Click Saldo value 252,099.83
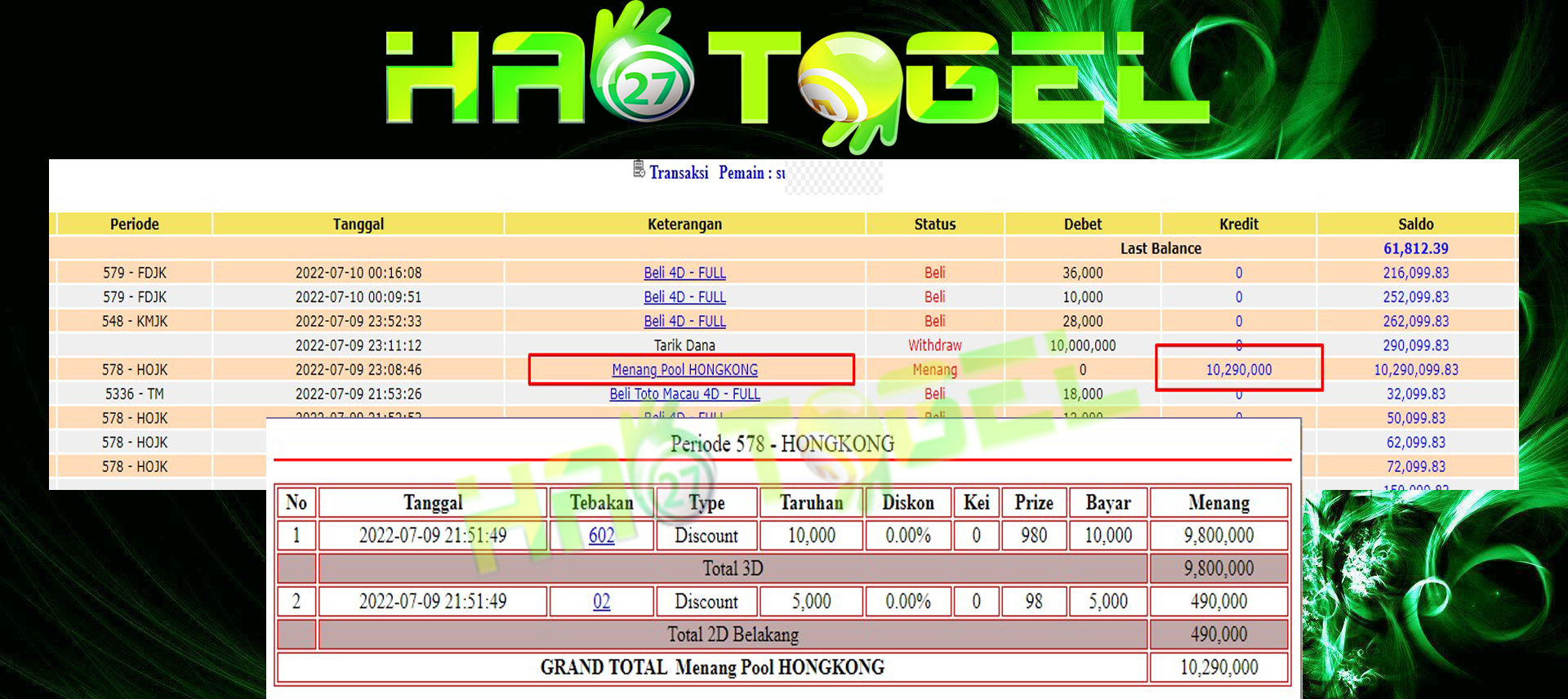The image size is (1568, 699). 1415,297
